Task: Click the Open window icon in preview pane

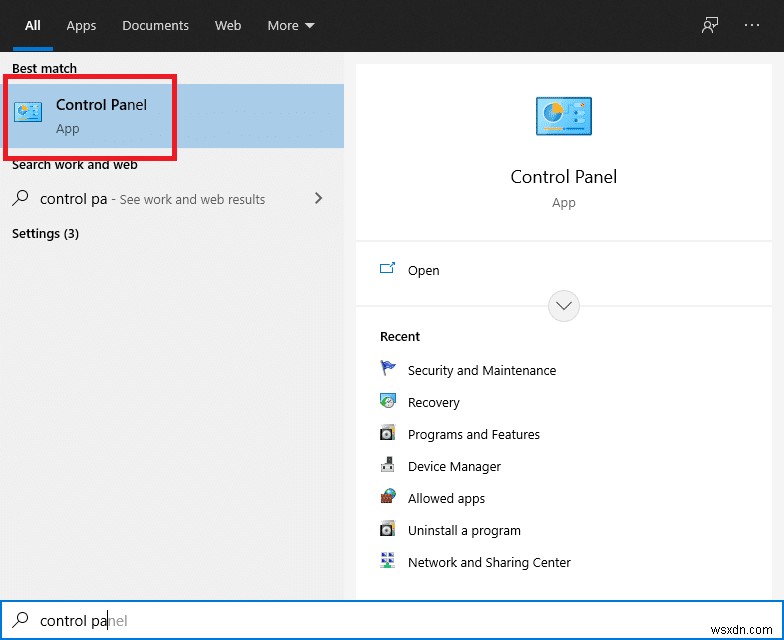Action: [388, 268]
